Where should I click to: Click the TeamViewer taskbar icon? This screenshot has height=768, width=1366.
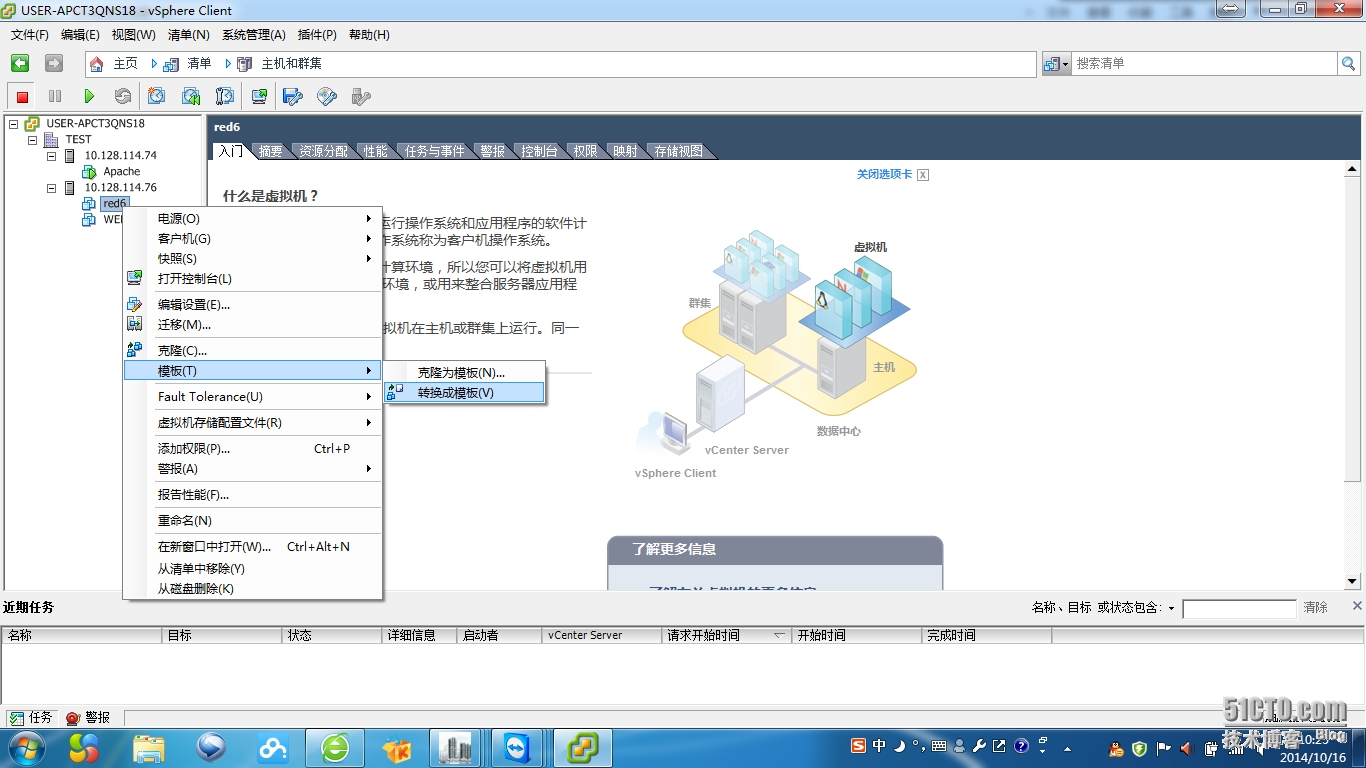coord(518,747)
